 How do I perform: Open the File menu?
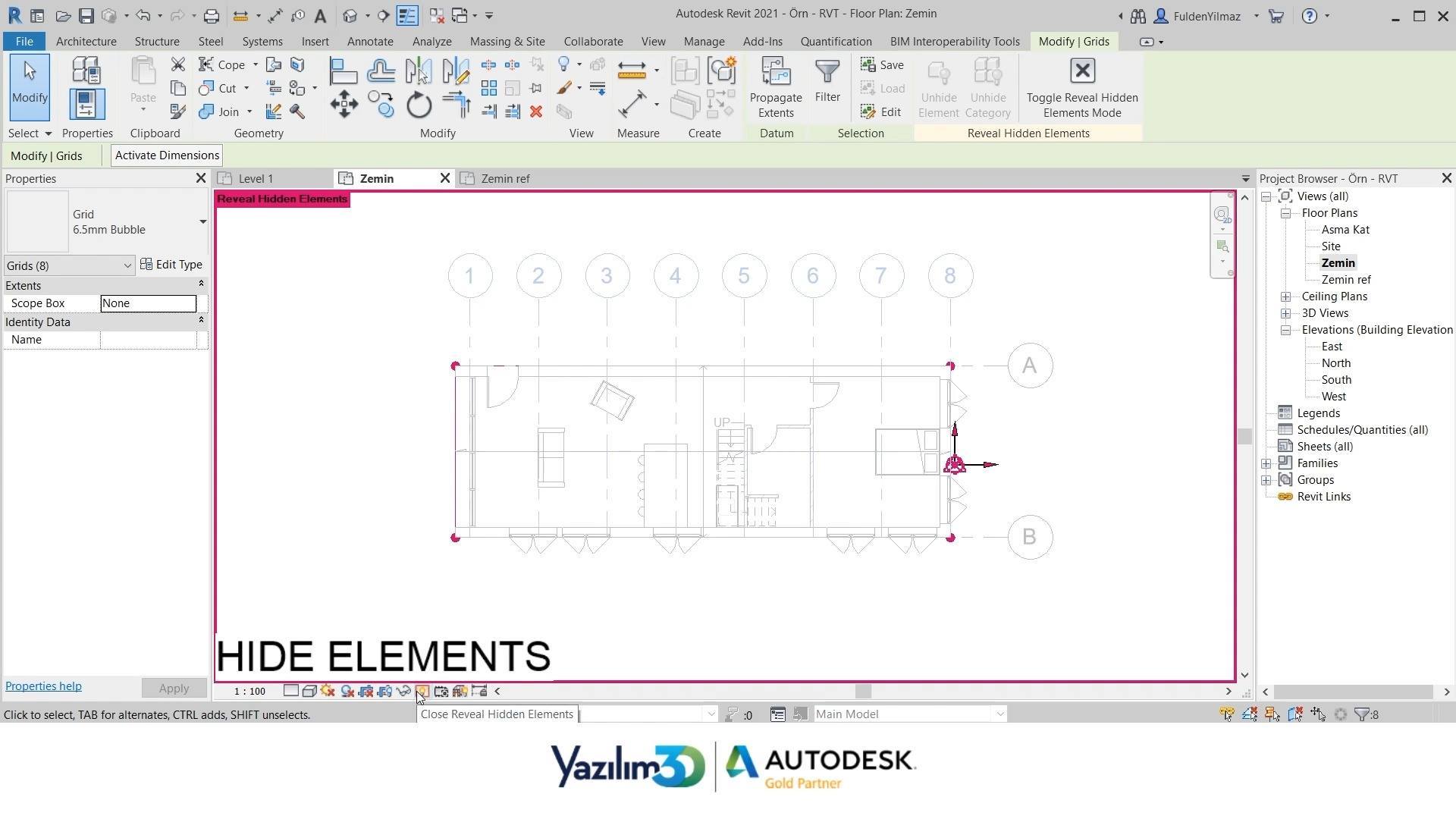point(24,42)
